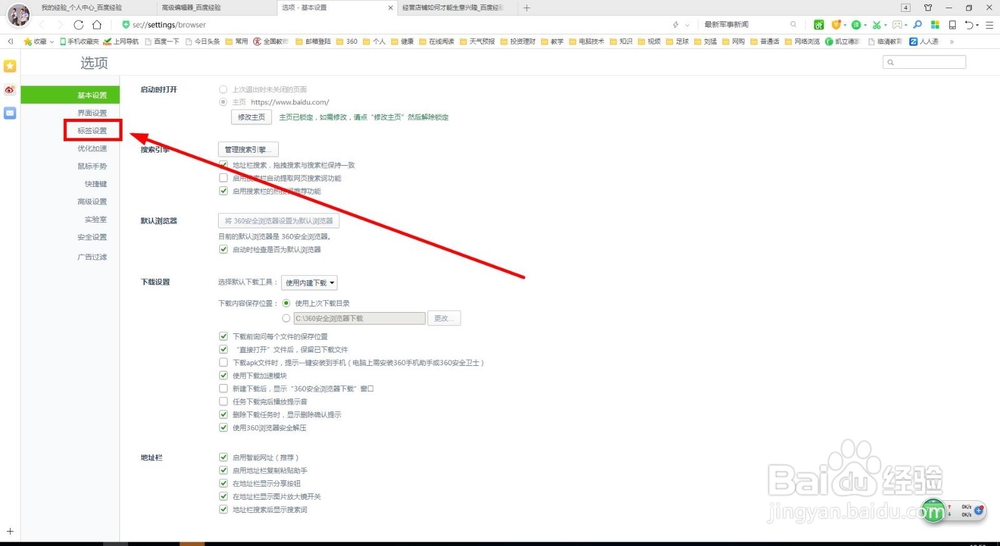Open favorites star in left sidebar
This screenshot has width=1000, height=546.
pyautogui.click(x=10, y=66)
